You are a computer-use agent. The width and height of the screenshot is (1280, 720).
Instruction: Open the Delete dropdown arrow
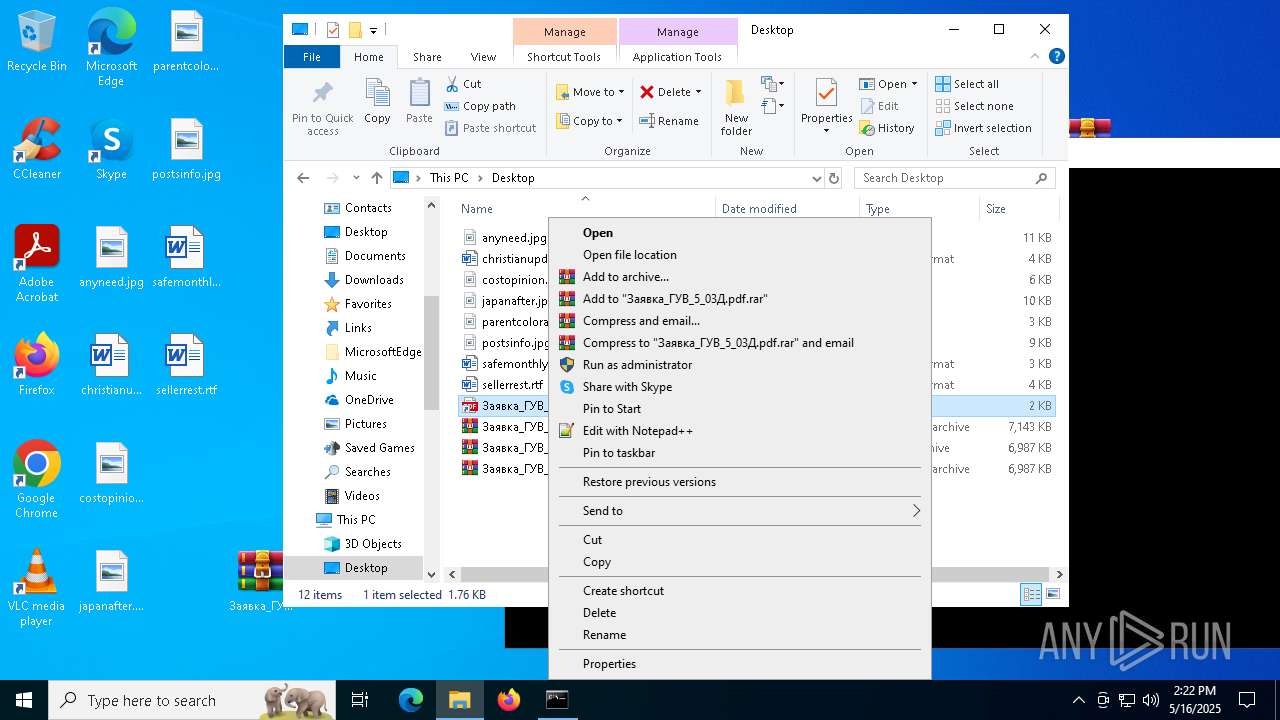pos(698,92)
